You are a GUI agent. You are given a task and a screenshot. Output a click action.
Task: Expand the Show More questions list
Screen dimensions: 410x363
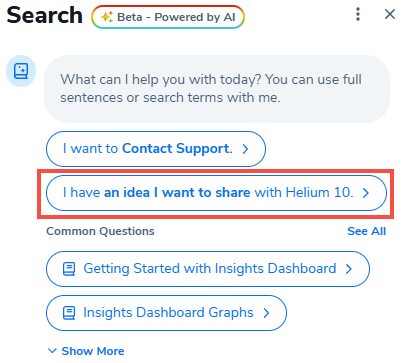[x=86, y=351]
